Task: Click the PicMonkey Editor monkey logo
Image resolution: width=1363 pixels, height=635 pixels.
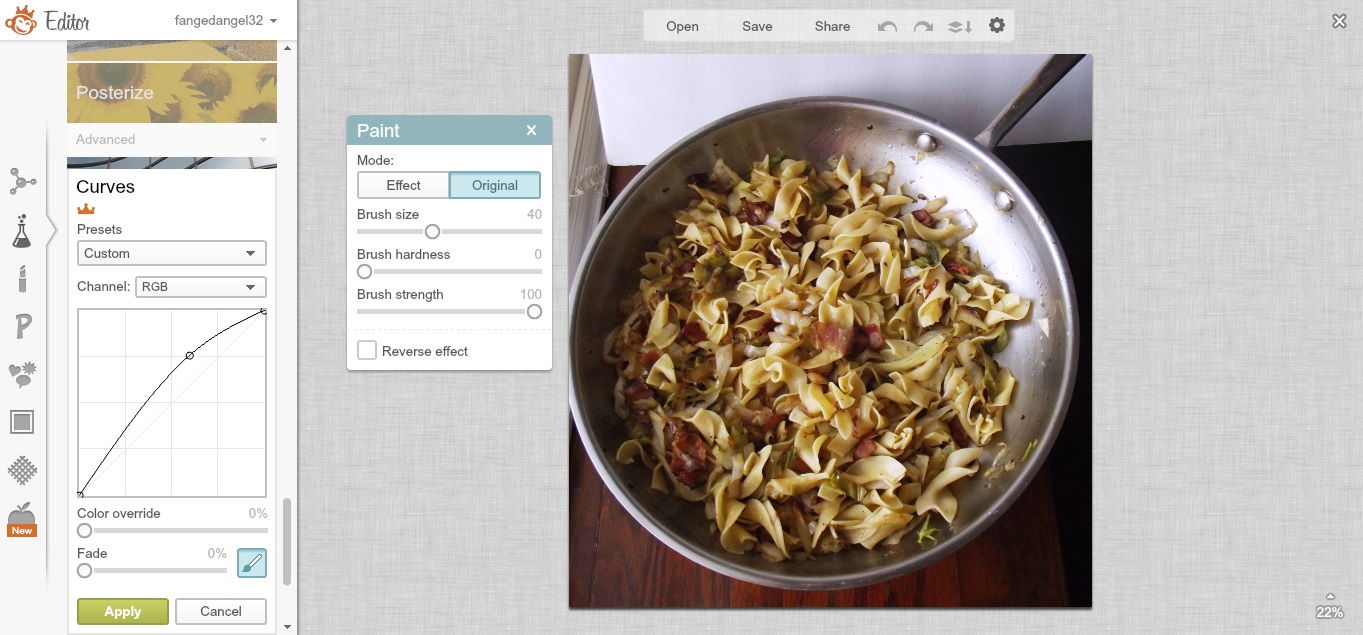Action: (19, 20)
